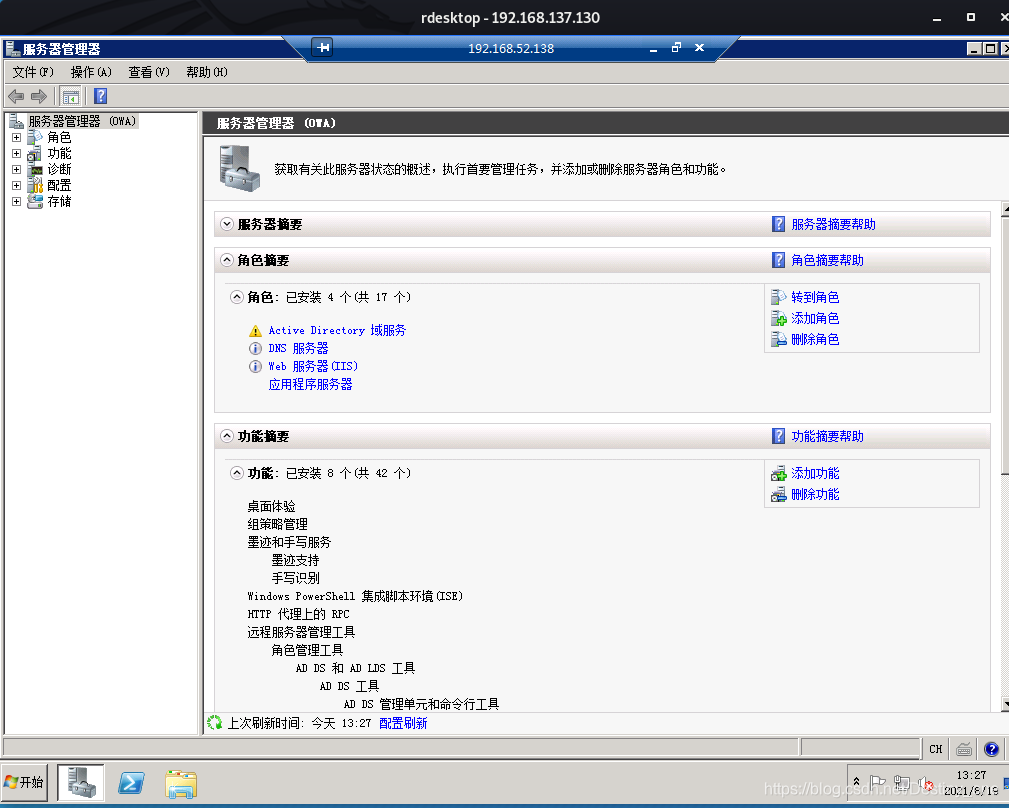Select the 配置 tree node icon

tap(35, 185)
